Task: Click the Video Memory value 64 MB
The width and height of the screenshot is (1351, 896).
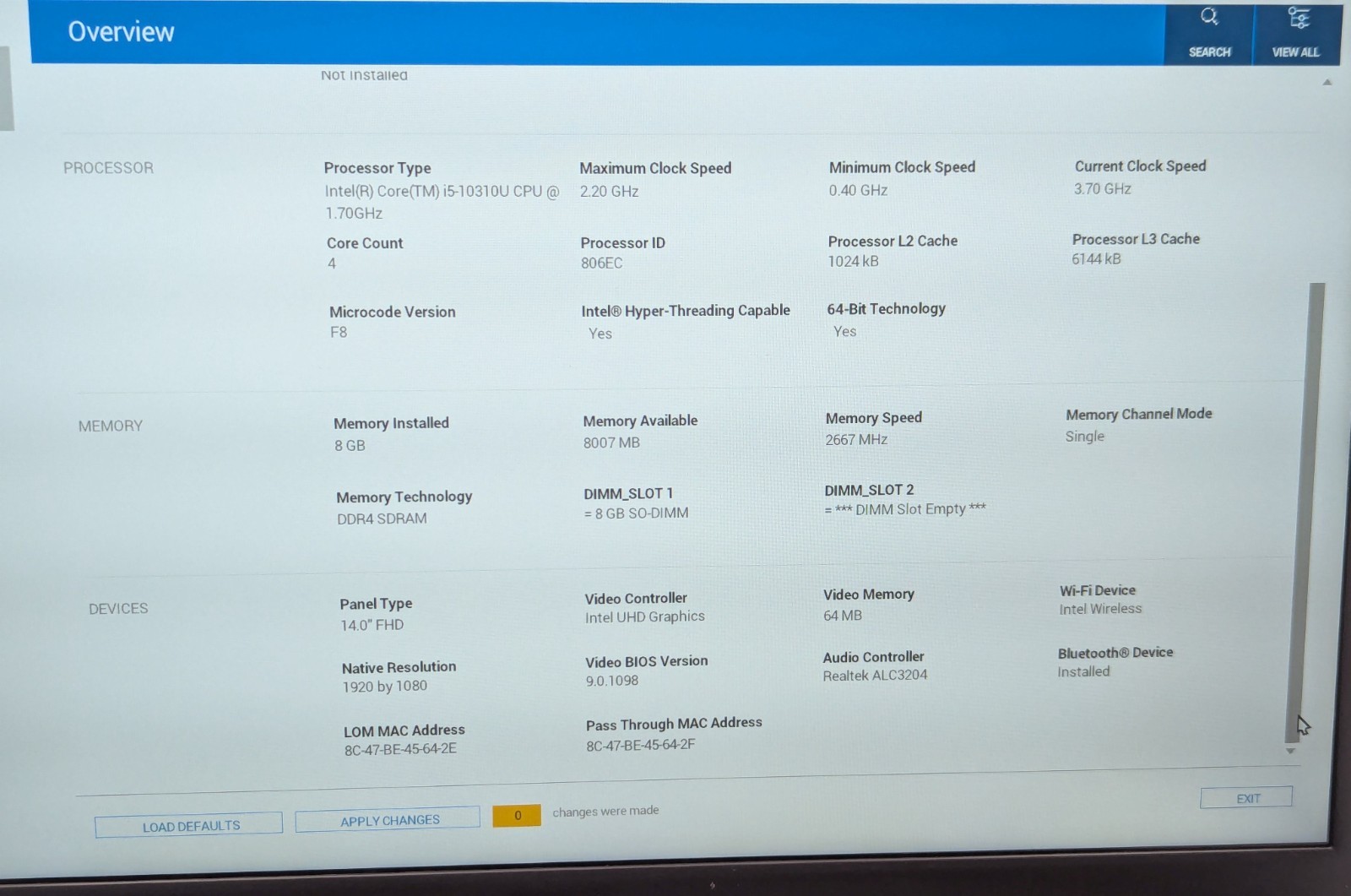Action: pos(843,616)
